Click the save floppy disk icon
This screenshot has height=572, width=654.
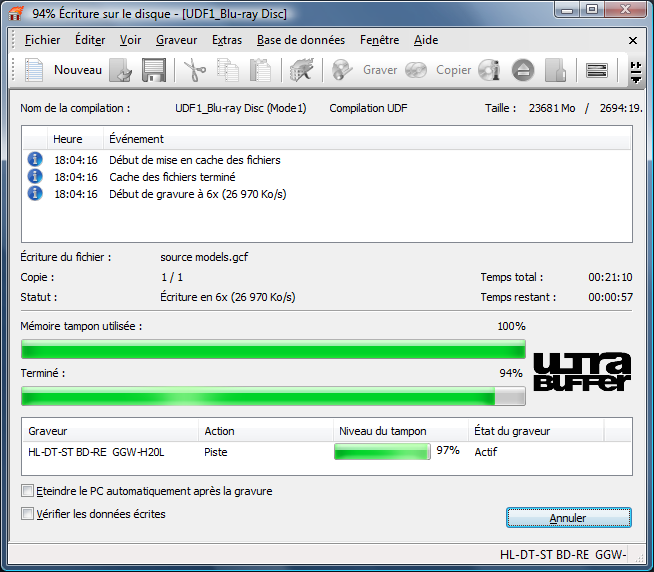153,70
